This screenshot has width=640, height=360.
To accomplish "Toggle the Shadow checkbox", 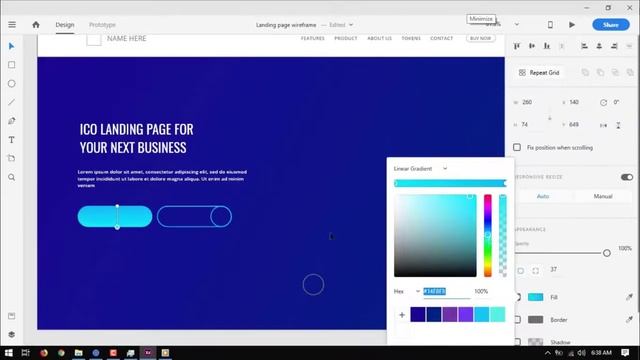I will point(518,342).
